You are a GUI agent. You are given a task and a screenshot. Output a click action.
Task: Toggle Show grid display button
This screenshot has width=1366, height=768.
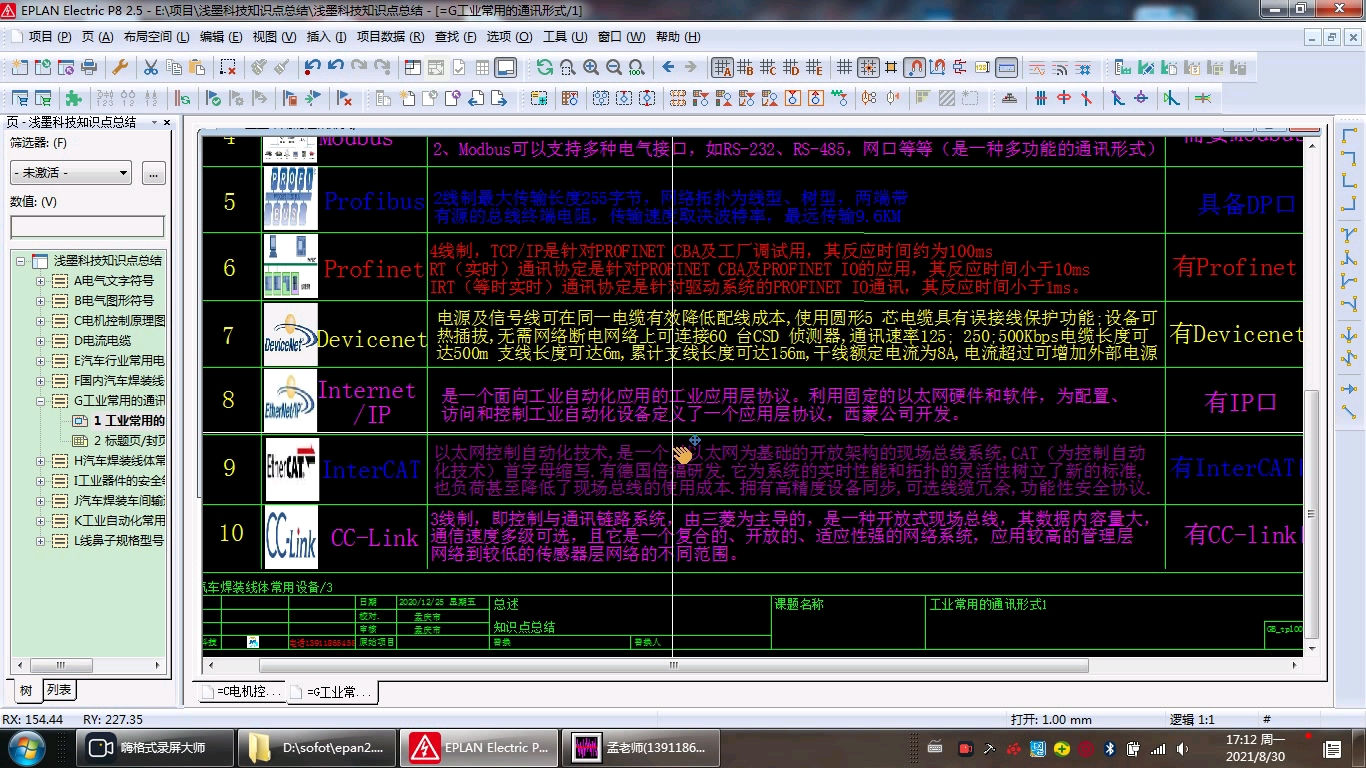[x=845, y=68]
